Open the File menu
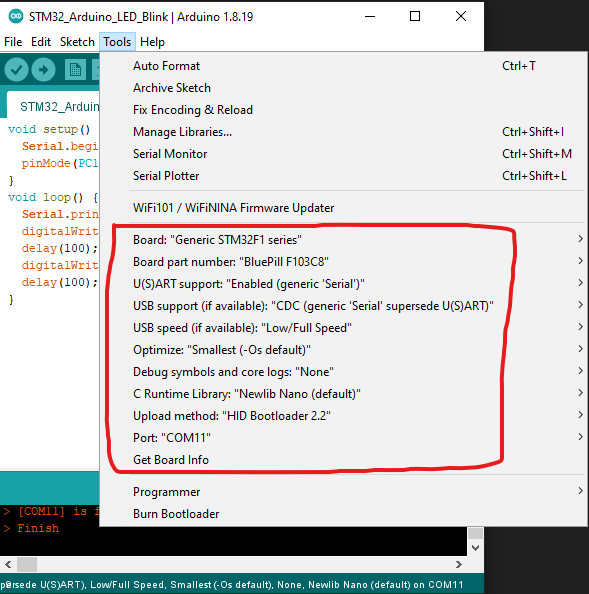This screenshot has width=589, height=594. coord(13,42)
